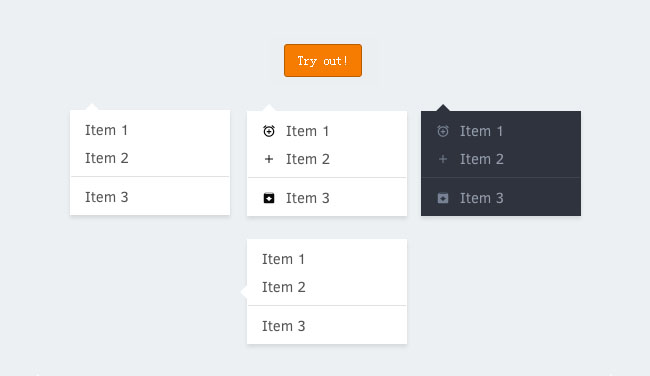Select Item 1 text in white icon menu
The width and height of the screenshot is (650, 376).
pyautogui.click(x=307, y=131)
